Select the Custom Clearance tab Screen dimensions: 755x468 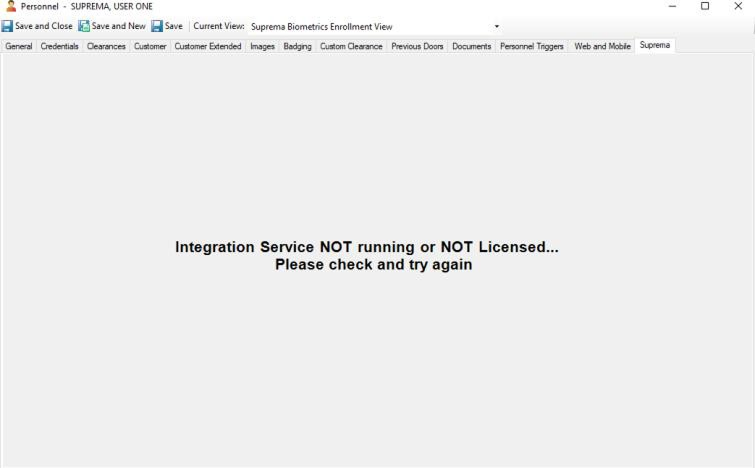[351, 46]
